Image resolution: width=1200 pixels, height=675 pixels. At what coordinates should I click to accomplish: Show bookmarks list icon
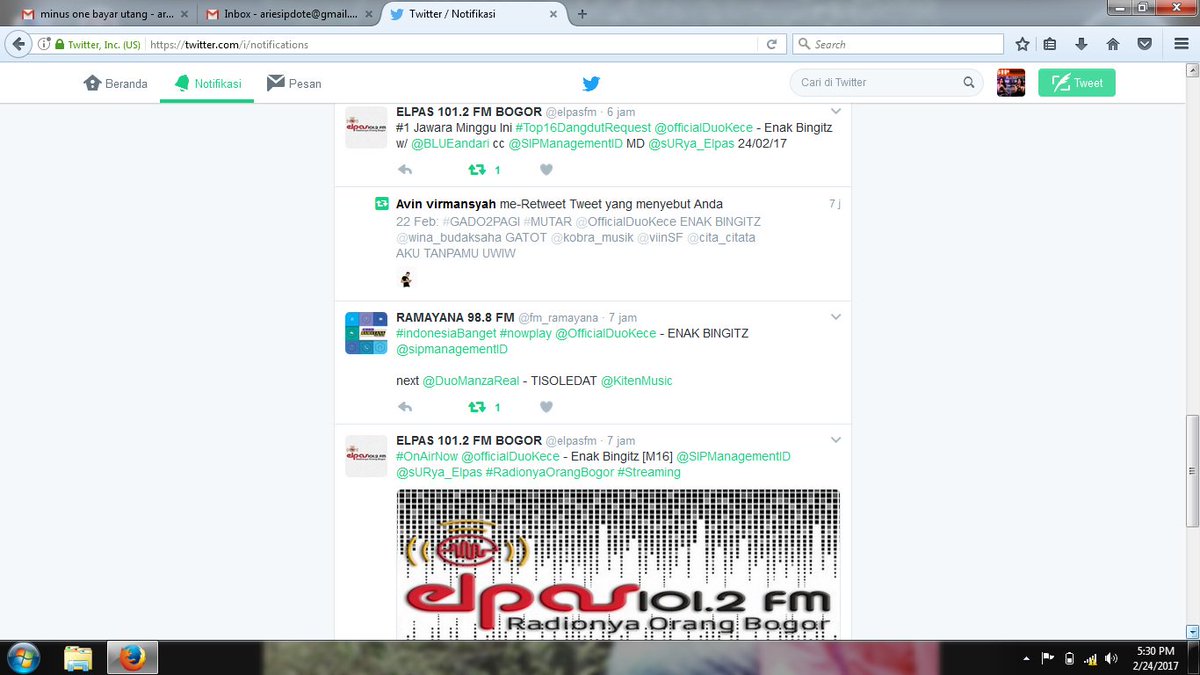tap(1050, 44)
